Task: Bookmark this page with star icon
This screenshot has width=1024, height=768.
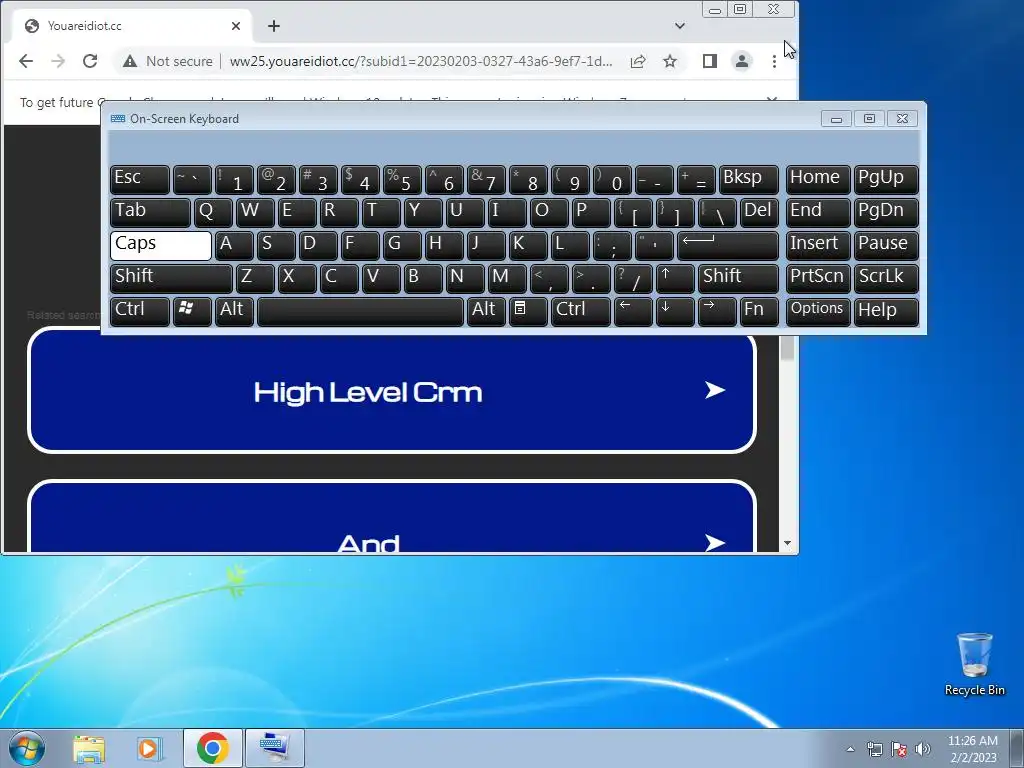Action: click(x=669, y=61)
